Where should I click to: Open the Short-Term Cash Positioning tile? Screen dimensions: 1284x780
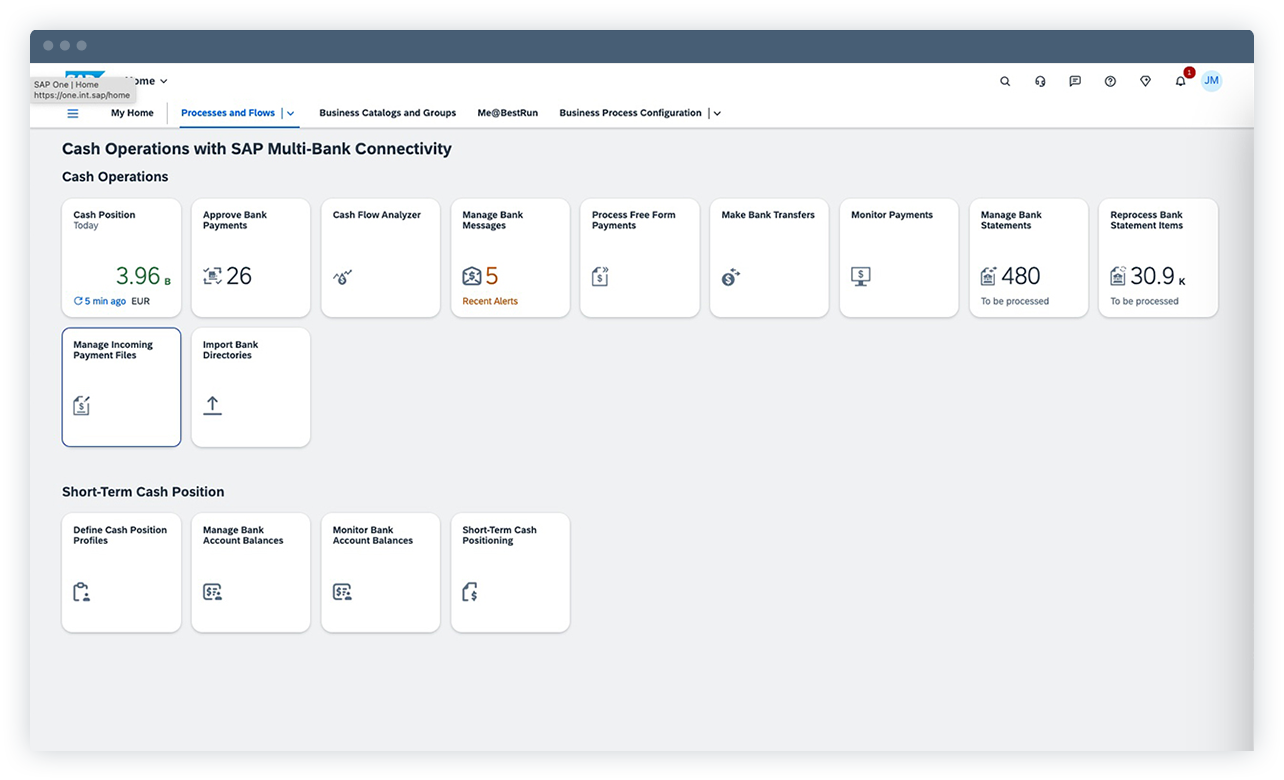[x=510, y=572]
